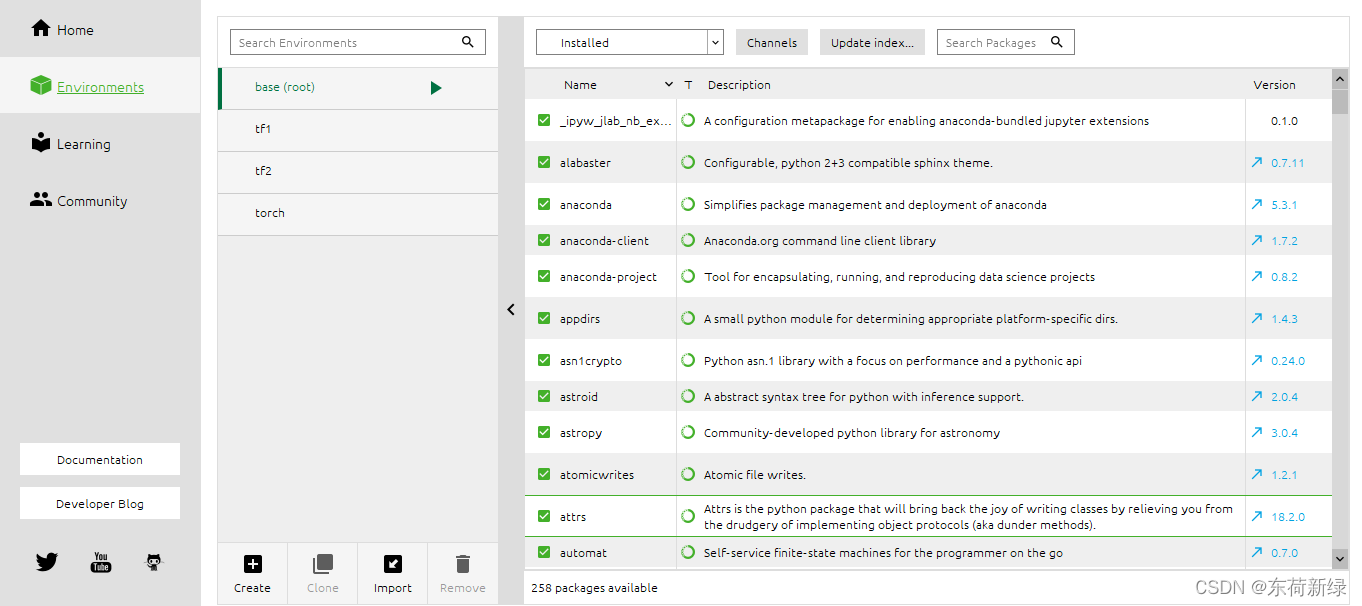The height and width of the screenshot is (606, 1362).
Task: Open the Developer Blog button
Action: (100, 503)
